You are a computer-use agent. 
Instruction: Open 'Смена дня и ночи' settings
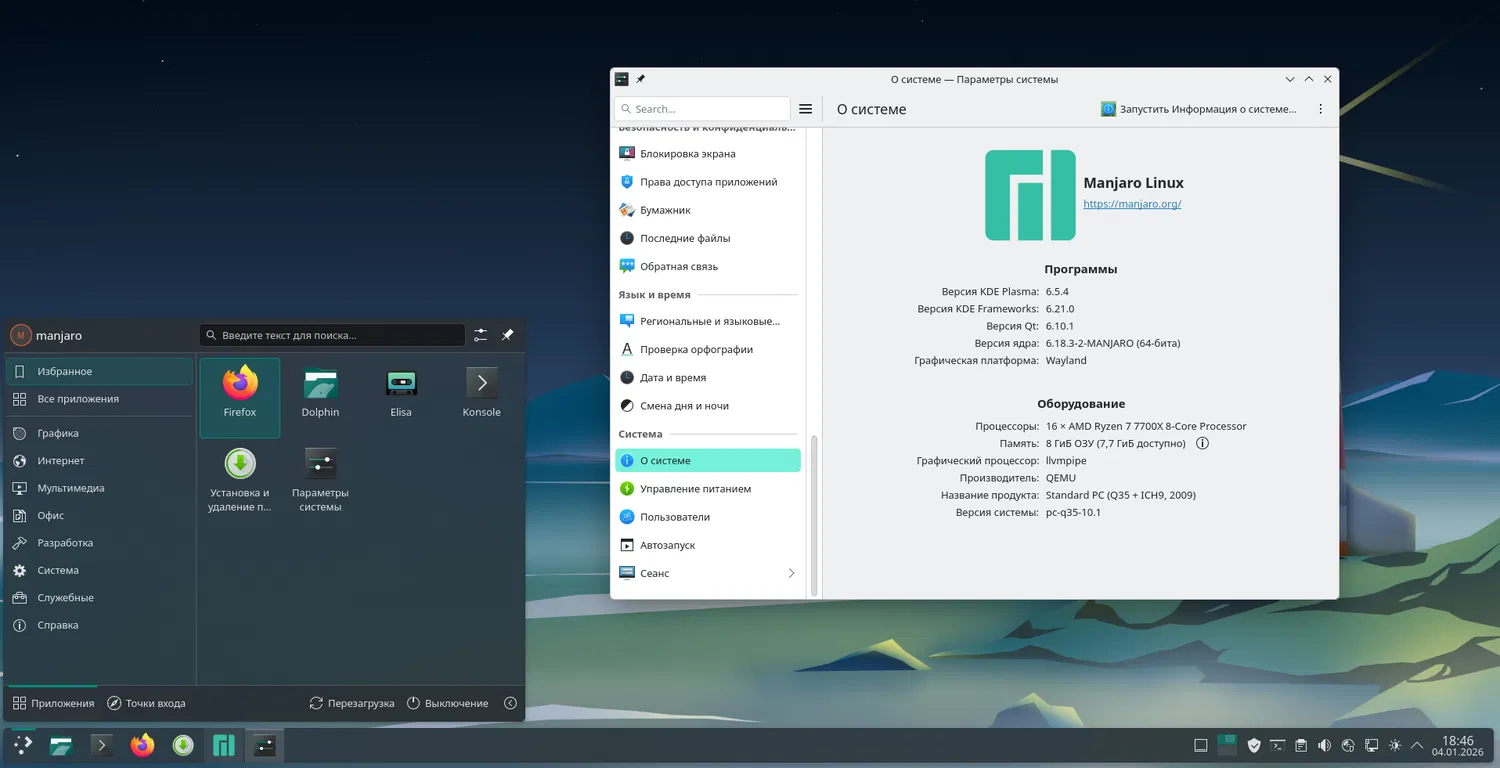click(x=708, y=405)
